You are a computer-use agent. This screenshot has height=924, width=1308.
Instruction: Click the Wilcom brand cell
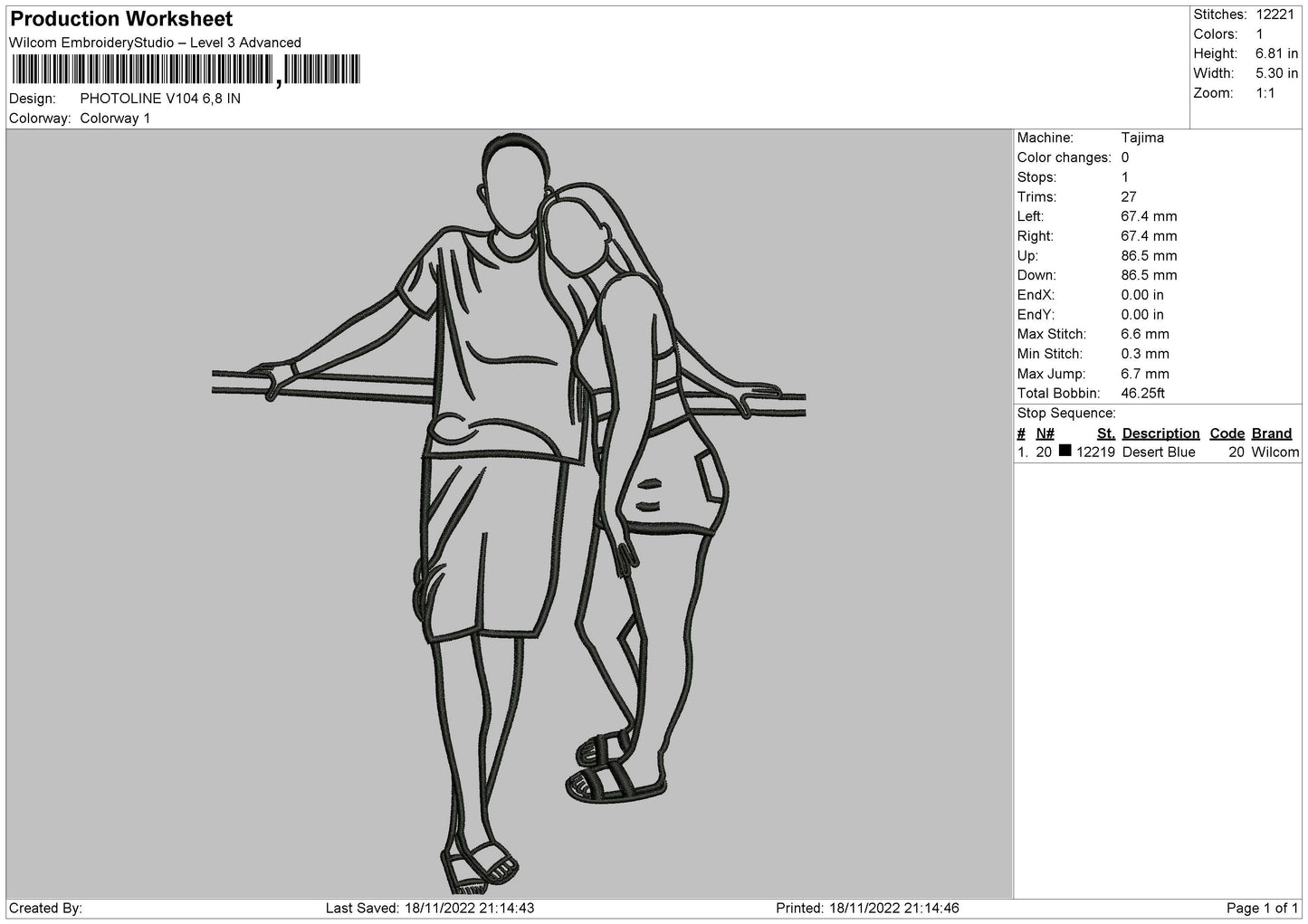click(x=1275, y=452)
